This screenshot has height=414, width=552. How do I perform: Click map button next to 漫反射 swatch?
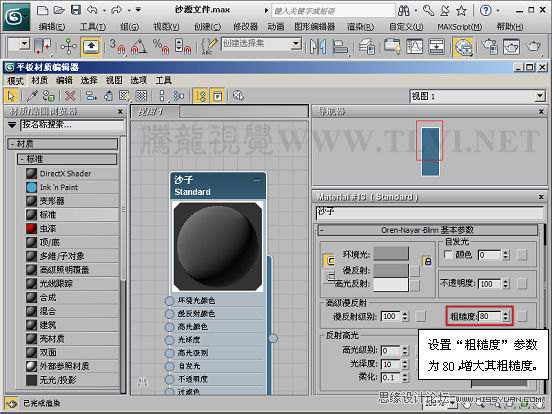(x=415, y=270)
